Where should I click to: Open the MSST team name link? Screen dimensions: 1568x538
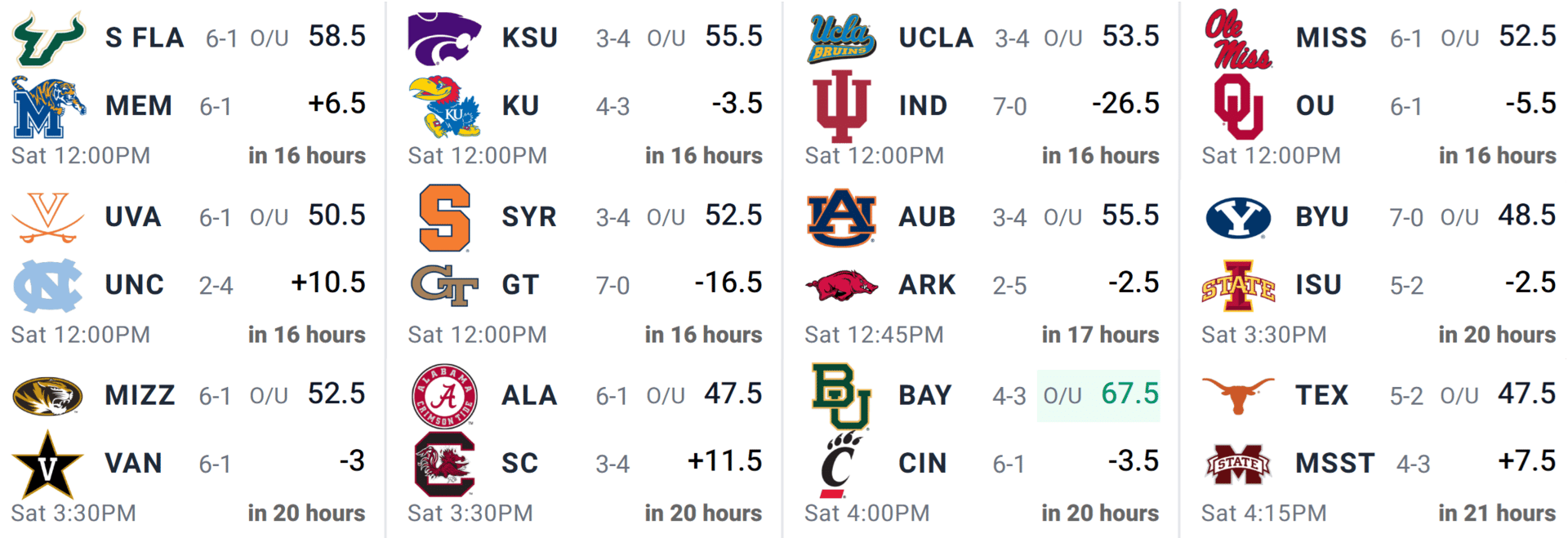pyautogui.click(x=1334, y=464)
